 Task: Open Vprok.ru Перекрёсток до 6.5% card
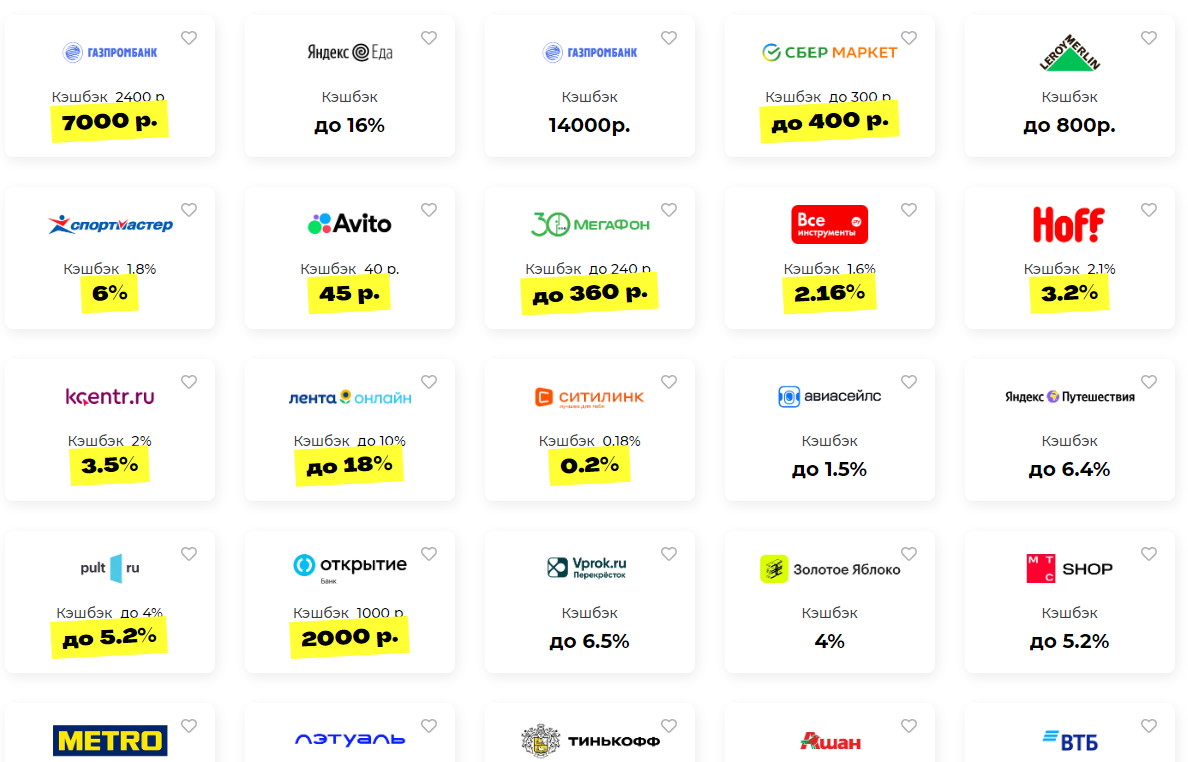tap(589, 602)
